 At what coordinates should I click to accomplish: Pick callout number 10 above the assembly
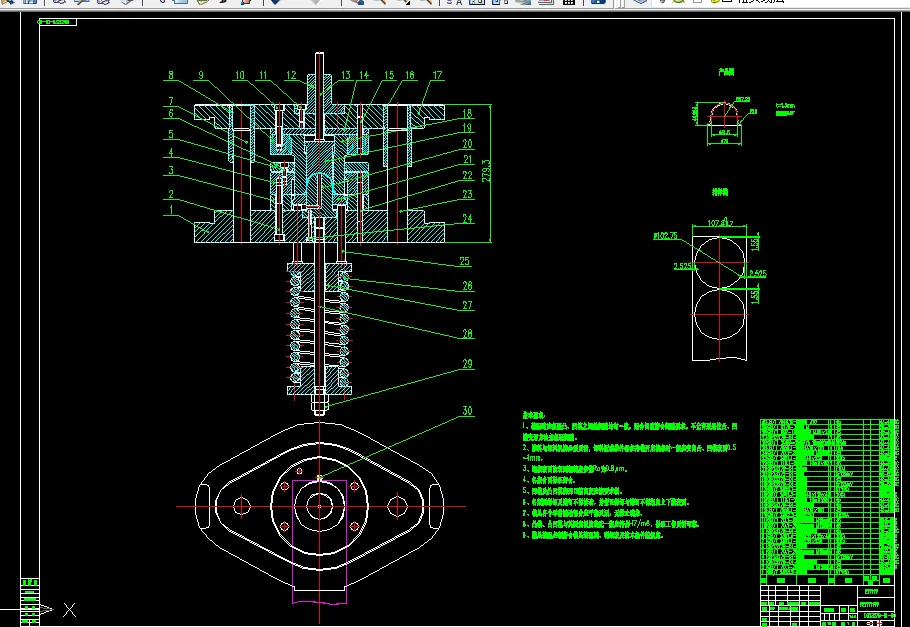pos(239,75)
